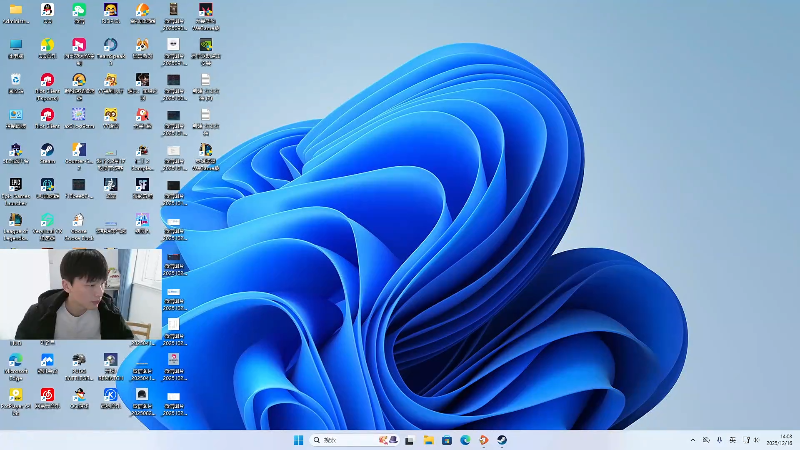Select the This PC monitor icon
The height and width of the screenshot is (450, 800).
[x=15, y=46]
